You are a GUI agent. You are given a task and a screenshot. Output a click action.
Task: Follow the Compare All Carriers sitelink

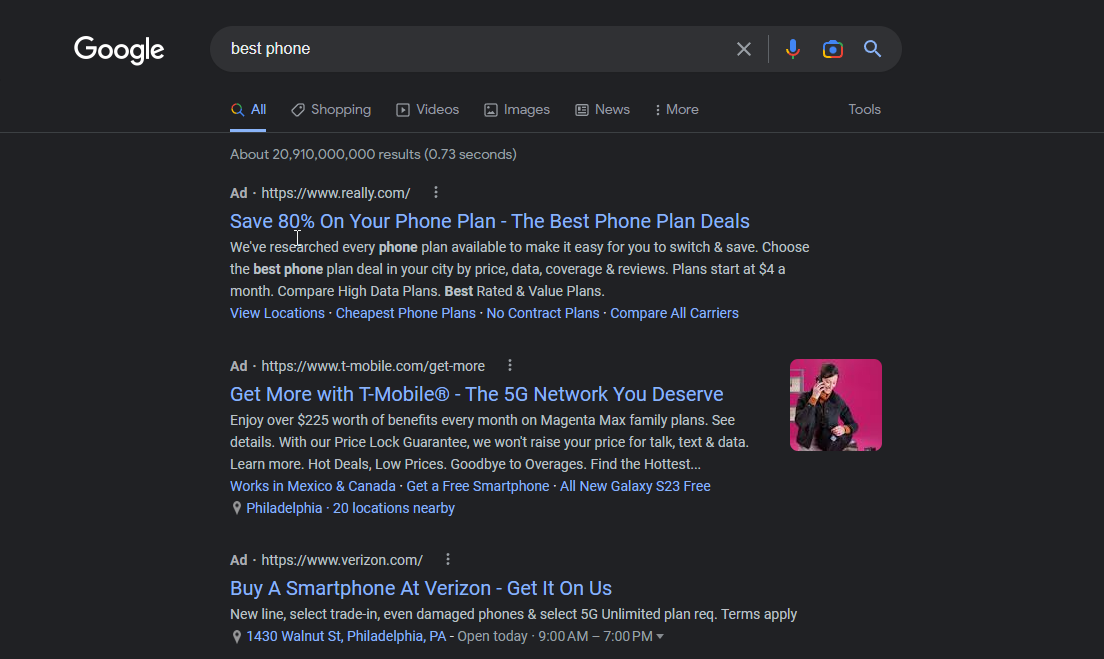coord(675,313)
